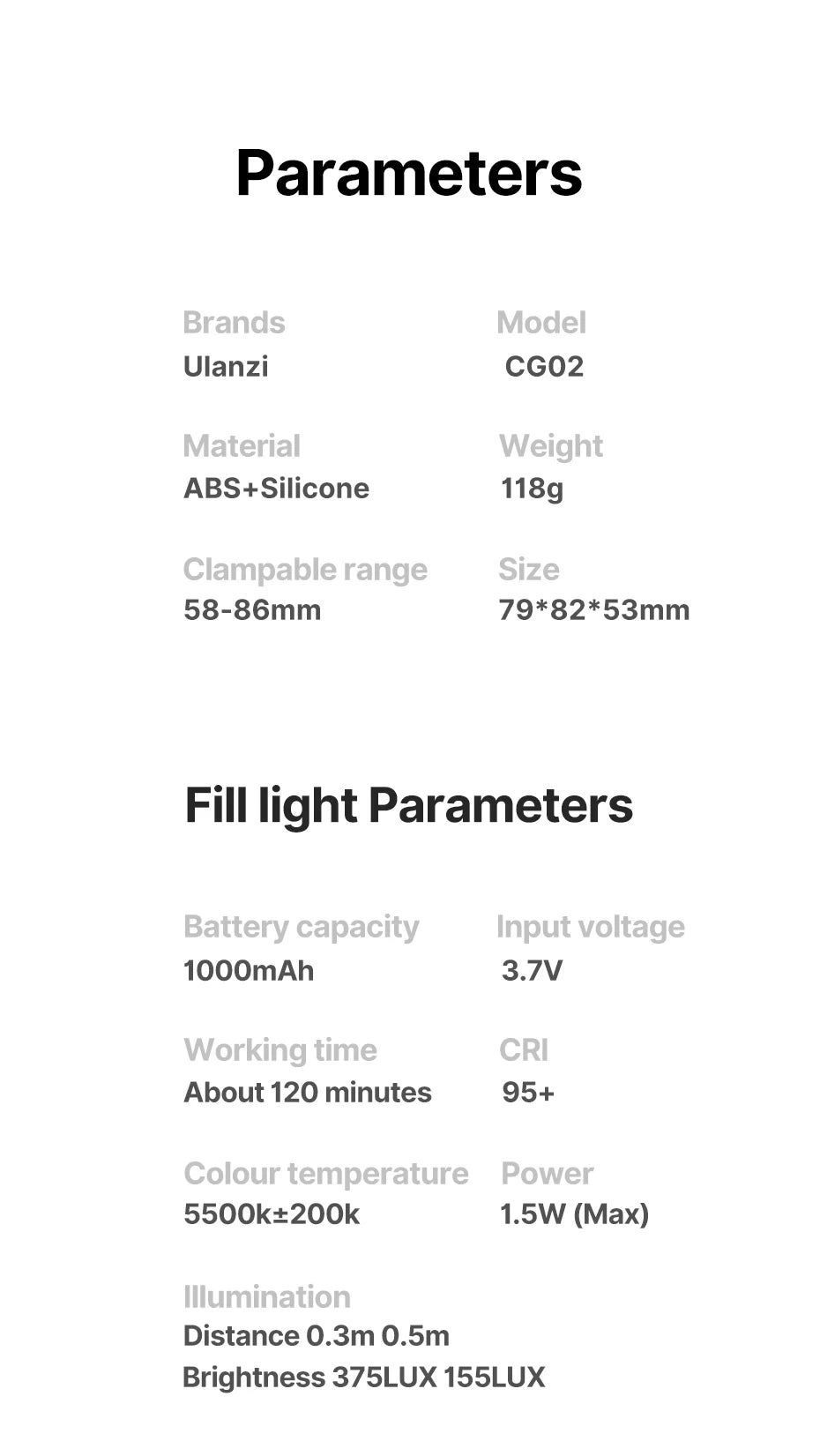Click the Model label
Viewport: 820px width, 1456px height.
pos(541,323)
